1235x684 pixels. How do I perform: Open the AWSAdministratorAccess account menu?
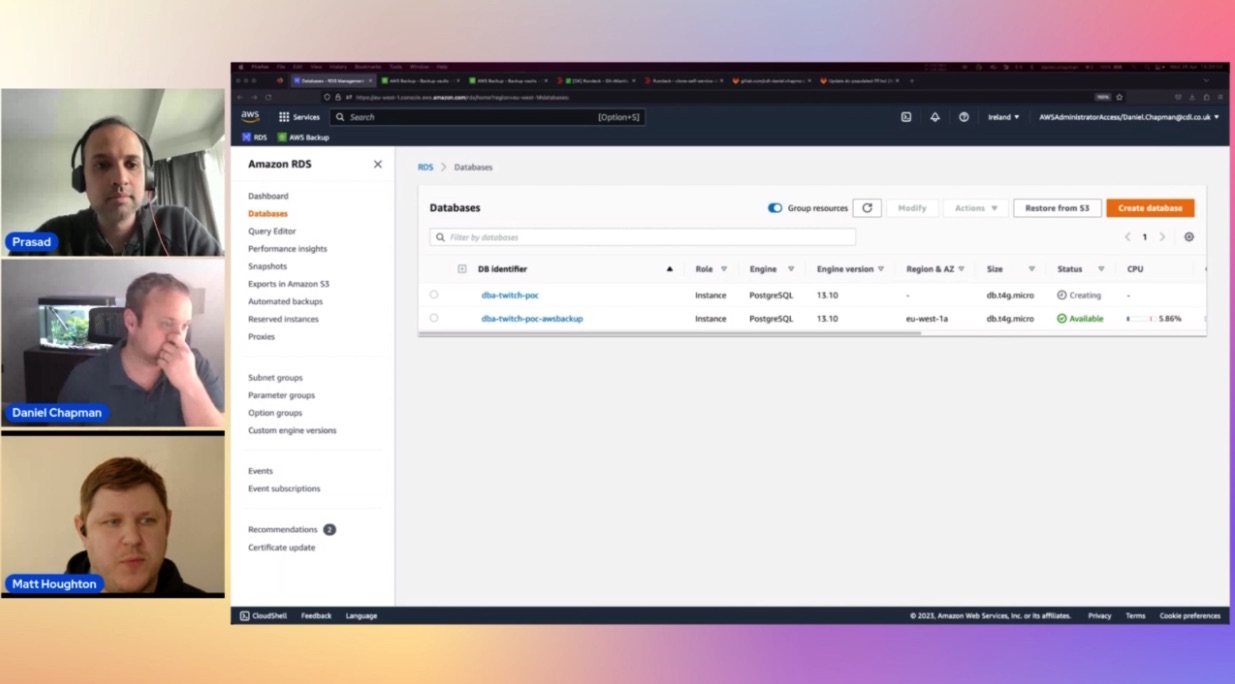[x=1129, y=117]
